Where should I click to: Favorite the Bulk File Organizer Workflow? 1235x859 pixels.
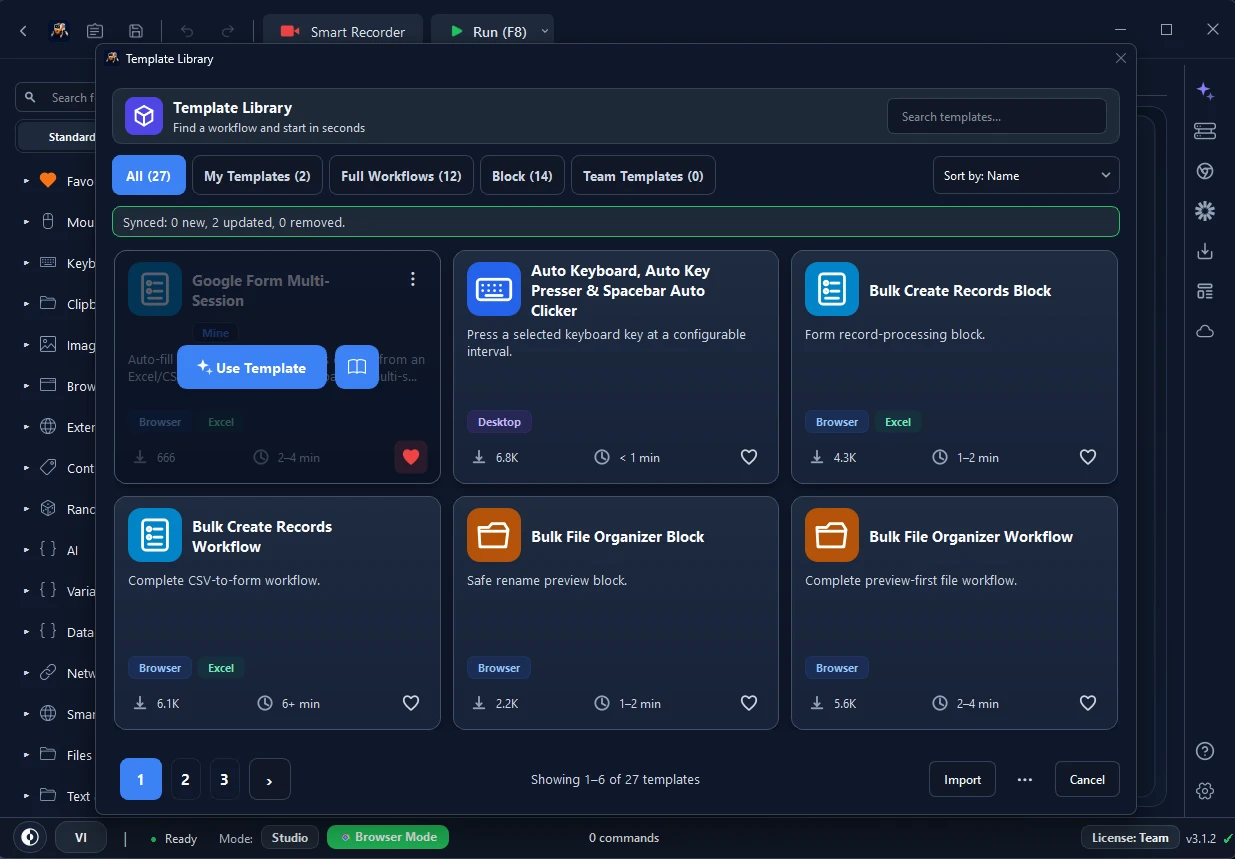point(1088,703)
